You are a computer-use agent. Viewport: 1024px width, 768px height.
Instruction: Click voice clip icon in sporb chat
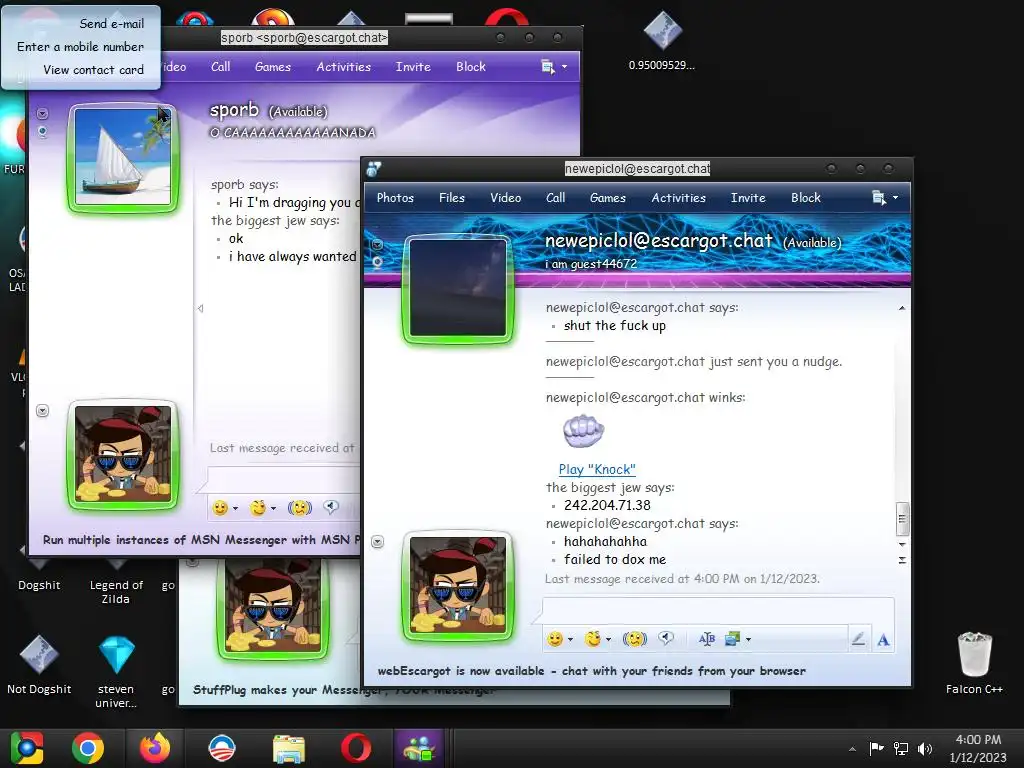331,507
